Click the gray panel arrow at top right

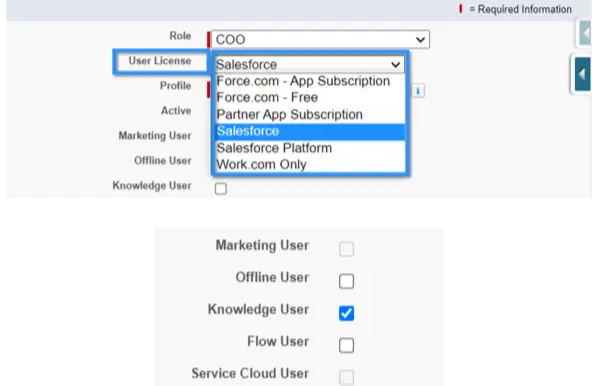point(585,33)
